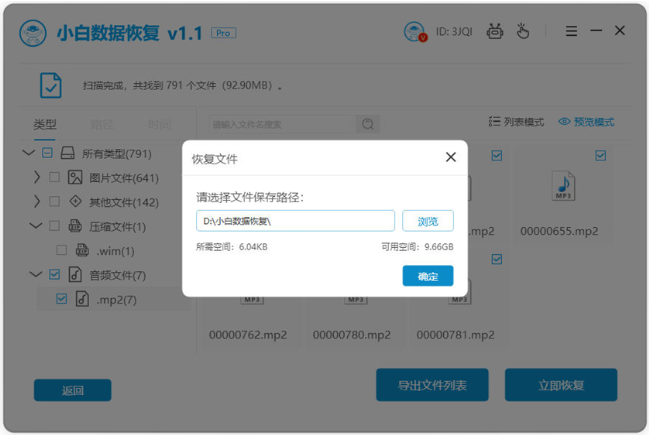
Task: Click the MP3 icon of 00000655.mp2
Action: point(563,186)
